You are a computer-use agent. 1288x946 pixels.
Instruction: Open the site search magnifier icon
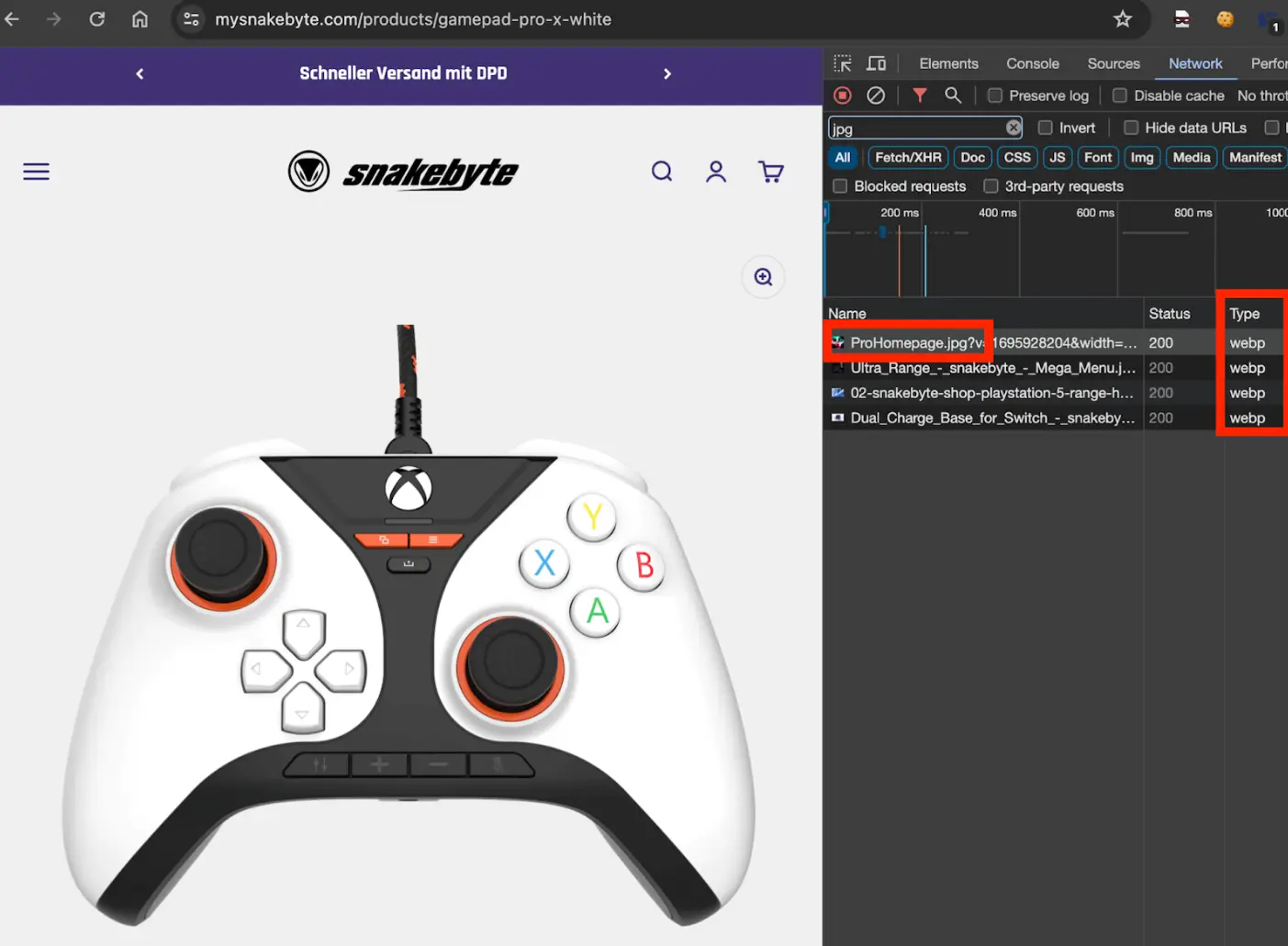662,172
